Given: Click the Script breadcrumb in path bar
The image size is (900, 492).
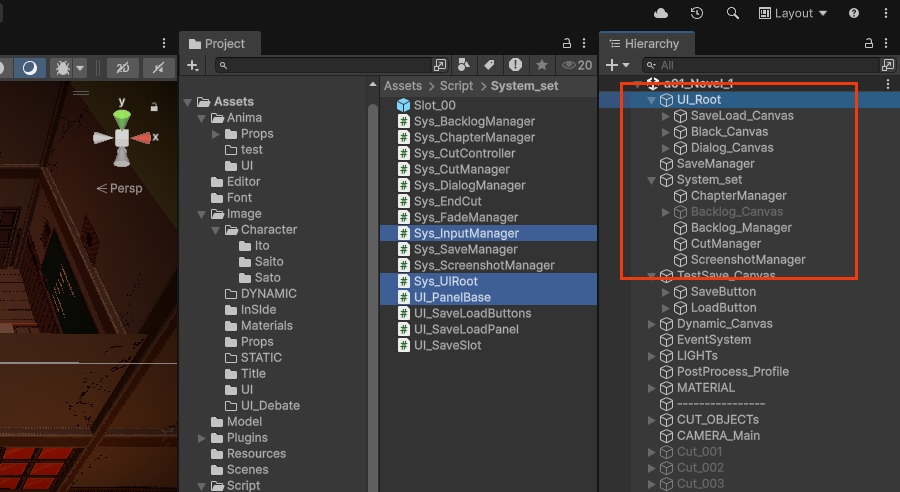Looking at the screenshot, I should tap(458, 86).
